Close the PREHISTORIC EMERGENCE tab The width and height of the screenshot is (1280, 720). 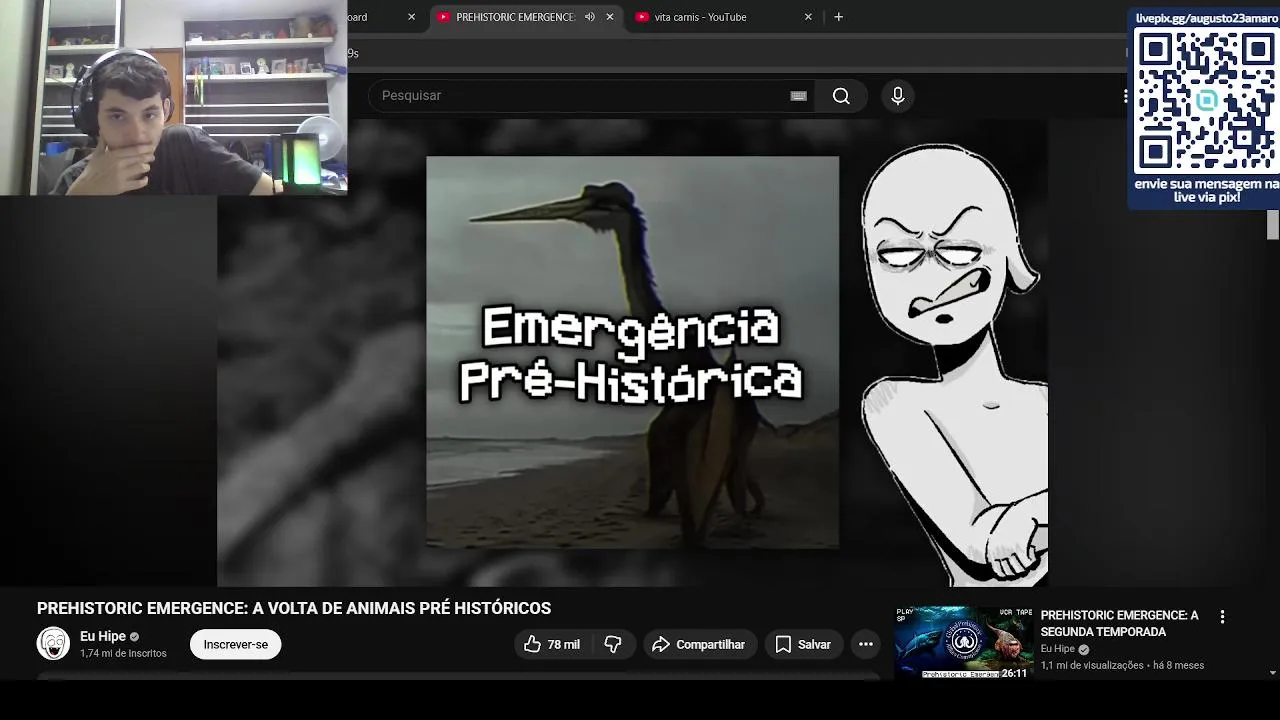(x=610, y=17)
